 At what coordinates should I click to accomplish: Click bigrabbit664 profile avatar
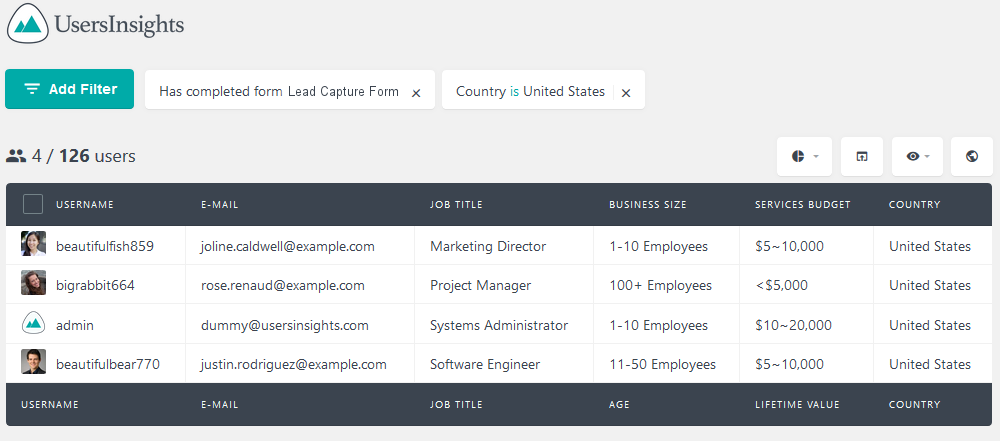coord(33,283)
